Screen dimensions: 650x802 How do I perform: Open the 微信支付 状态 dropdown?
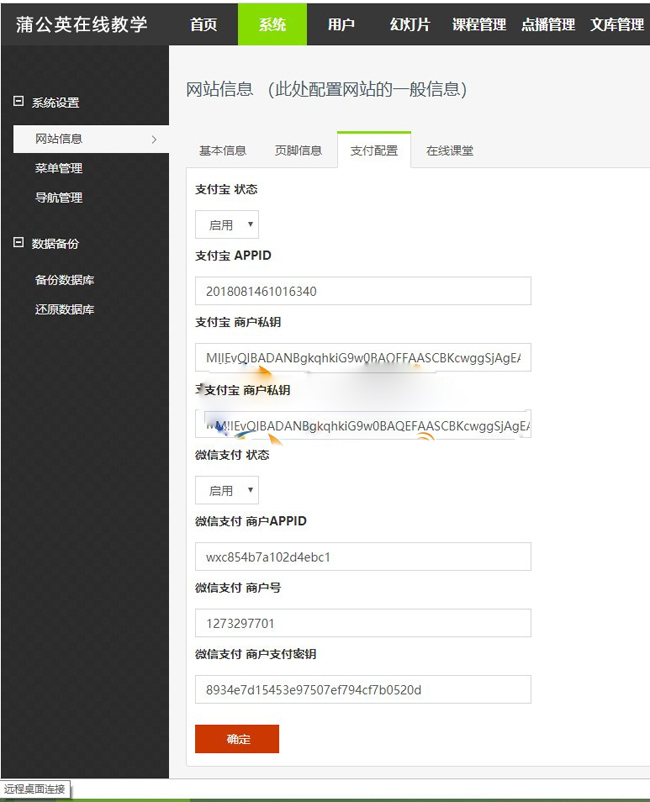click(x=227, y=491)
